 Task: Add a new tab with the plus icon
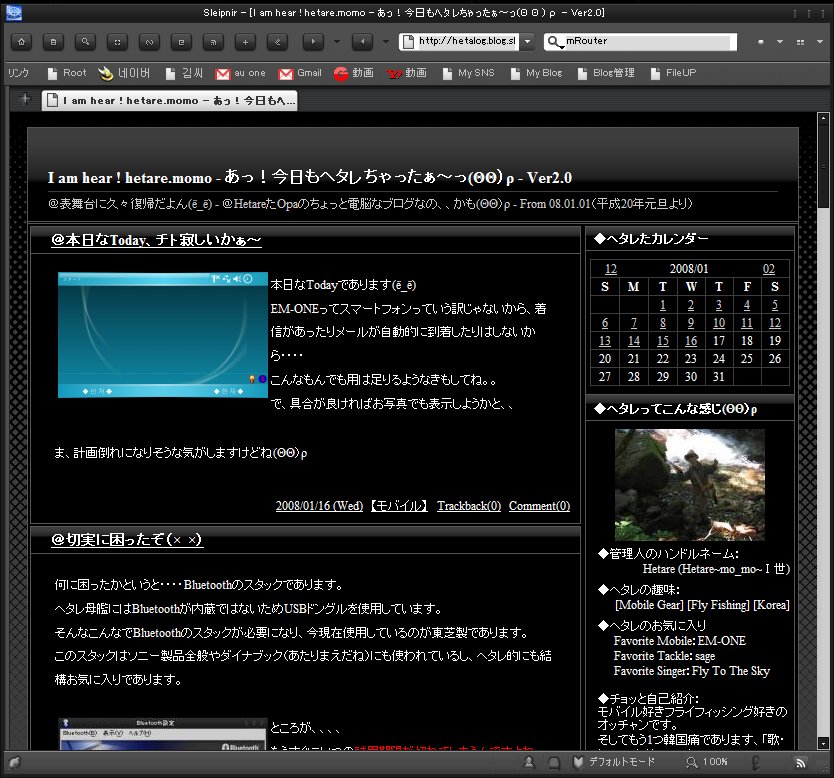[x=25, y=98]
